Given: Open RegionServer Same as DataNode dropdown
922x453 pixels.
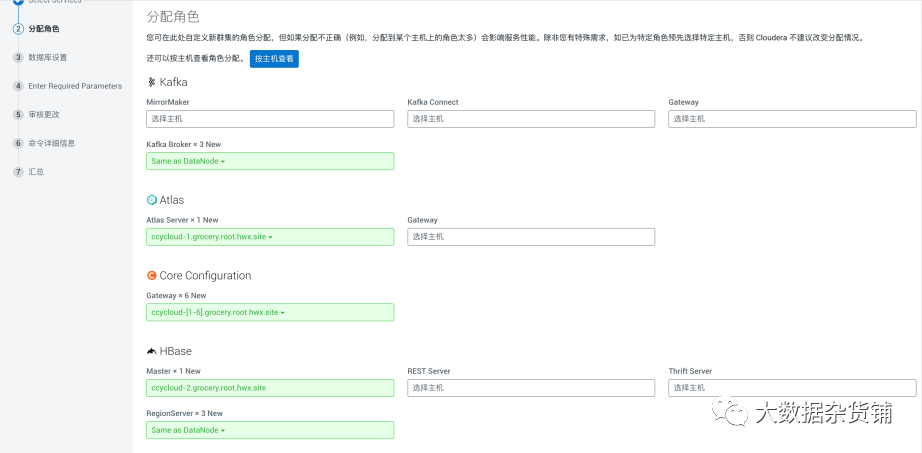Looking at the screenshot, I should [x=270, y=430].
